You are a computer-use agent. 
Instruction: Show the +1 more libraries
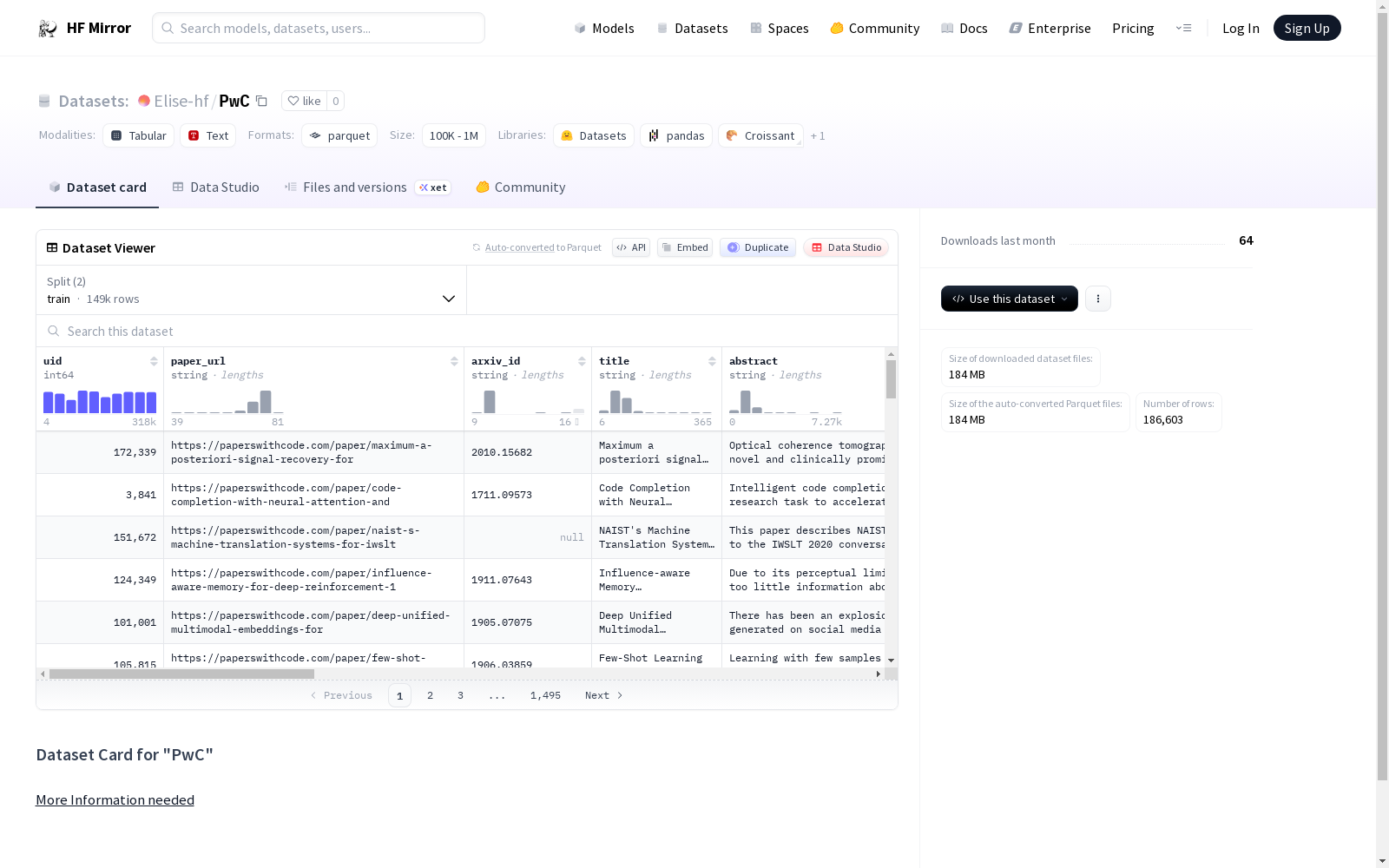(818, 136)
